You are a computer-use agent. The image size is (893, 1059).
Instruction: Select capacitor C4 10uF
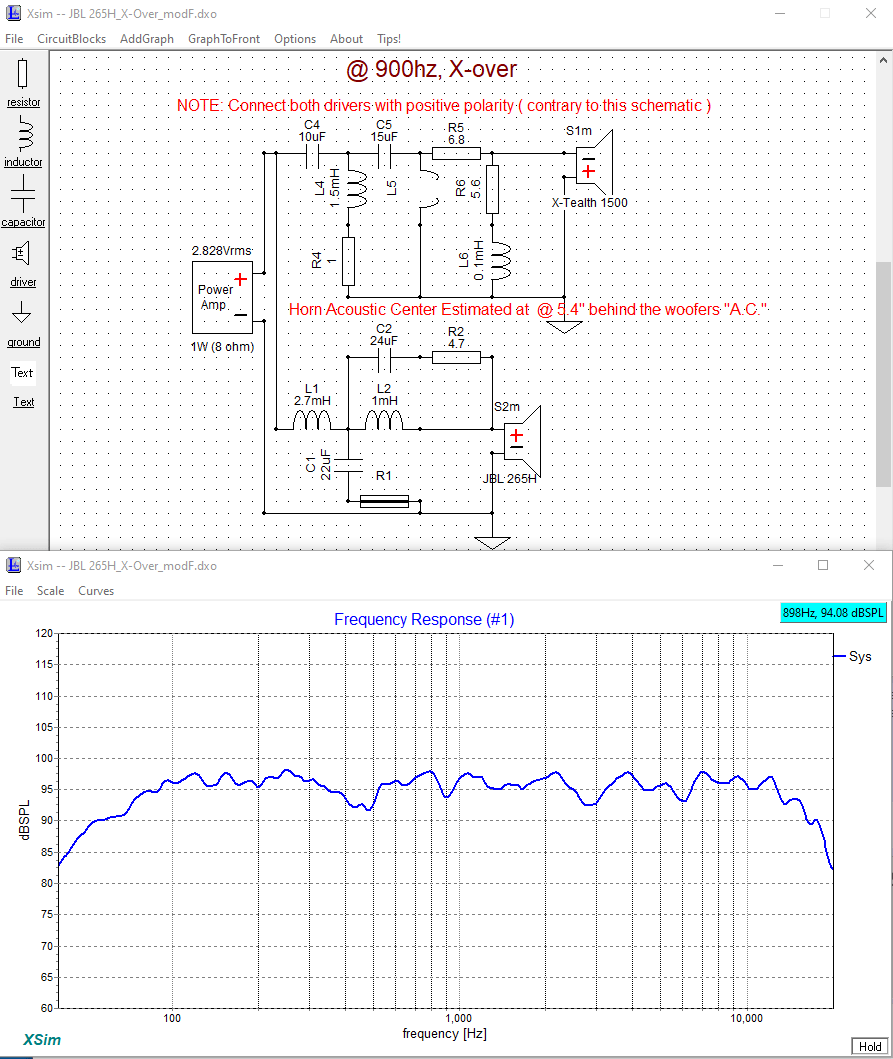(312, 155)
